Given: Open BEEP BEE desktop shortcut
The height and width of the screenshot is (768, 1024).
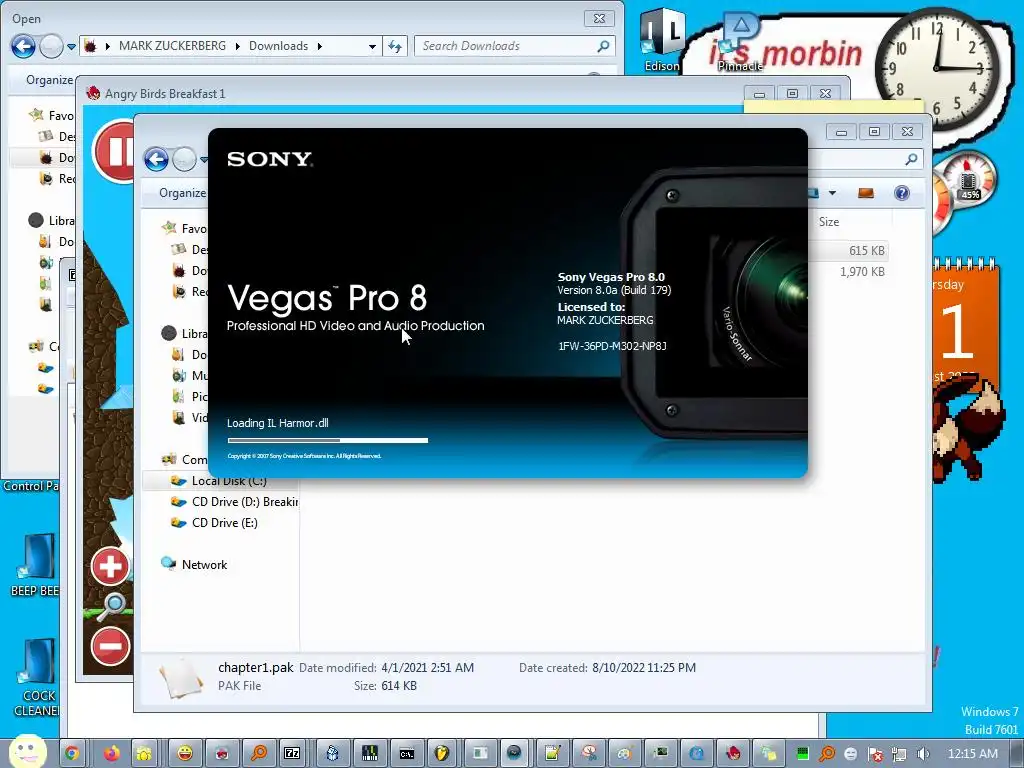Looking at the screenshot, I should click(x=35, y=566).
